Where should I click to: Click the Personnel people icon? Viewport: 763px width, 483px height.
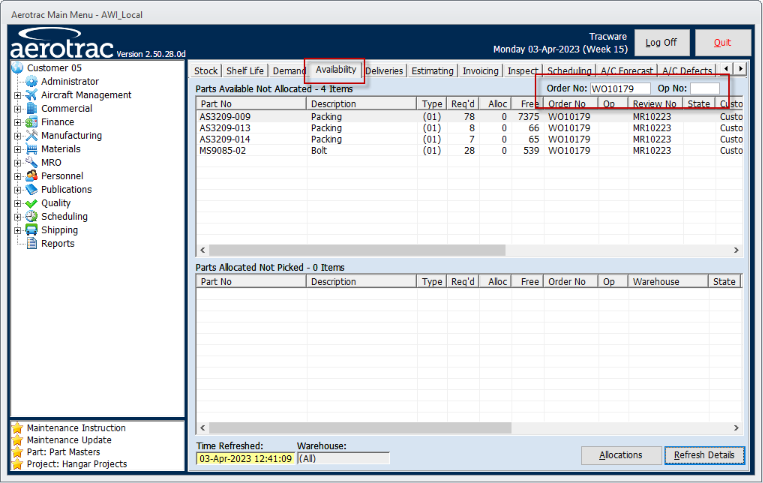point(32,176)
